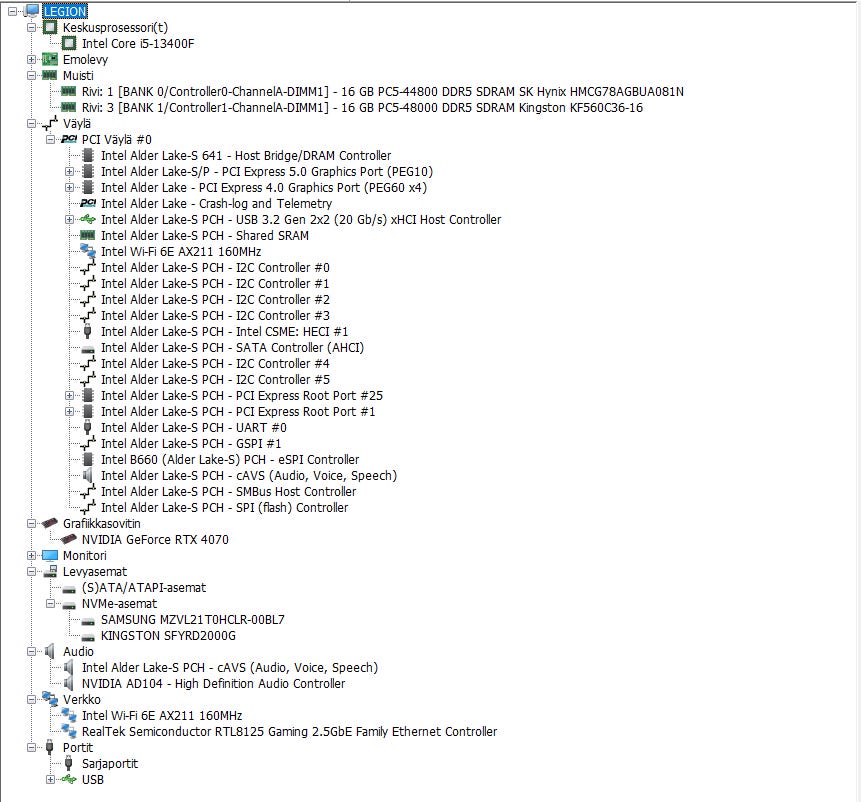Viewport: 861px width, 802px height.
Task: Collapse the Muisti node
Action: pos(31,75)
